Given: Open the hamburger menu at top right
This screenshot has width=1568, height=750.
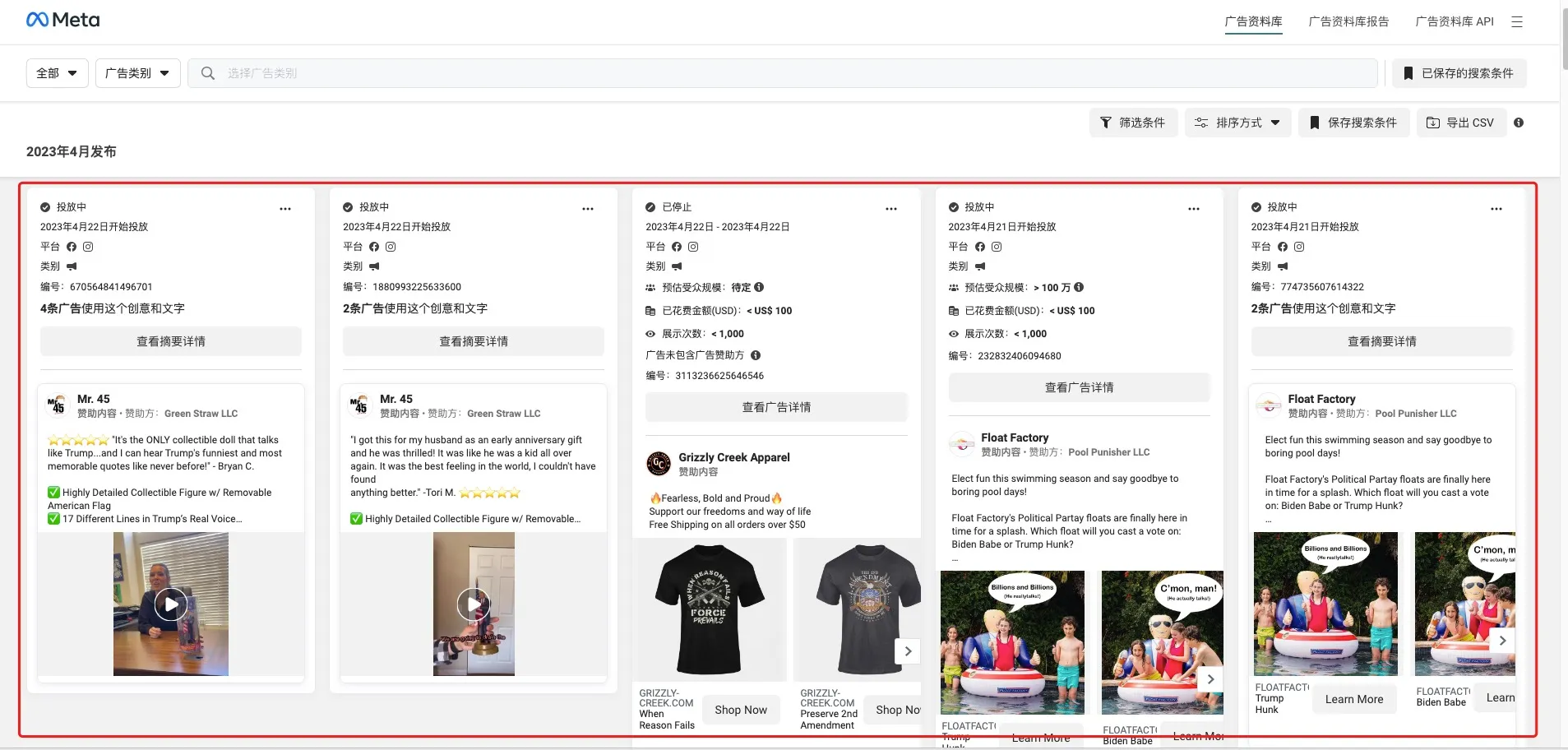Looking at the screenshot, I should point(1517,22).
